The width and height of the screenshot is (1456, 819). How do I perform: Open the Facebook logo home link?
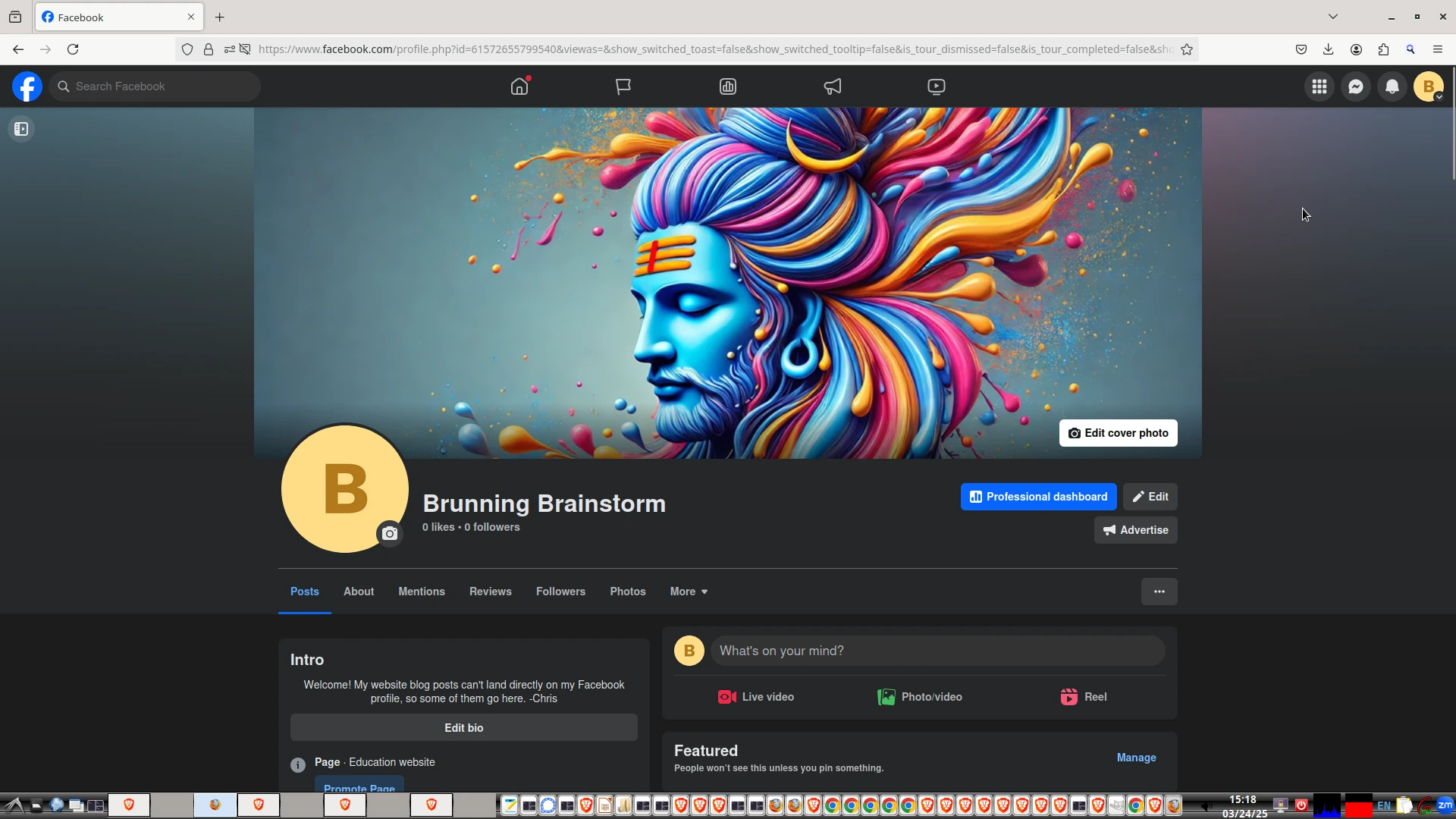click(x=27, y=86)
